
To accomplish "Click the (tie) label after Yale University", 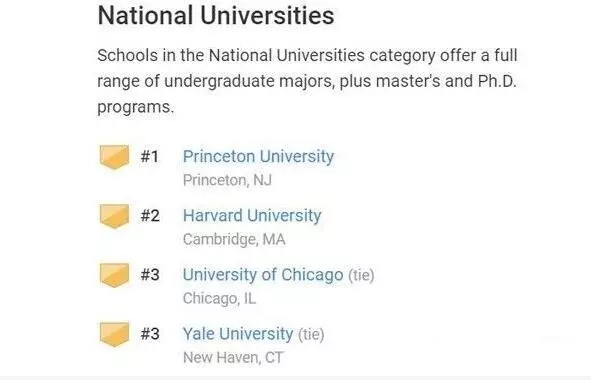I will [x=311, y=334].
